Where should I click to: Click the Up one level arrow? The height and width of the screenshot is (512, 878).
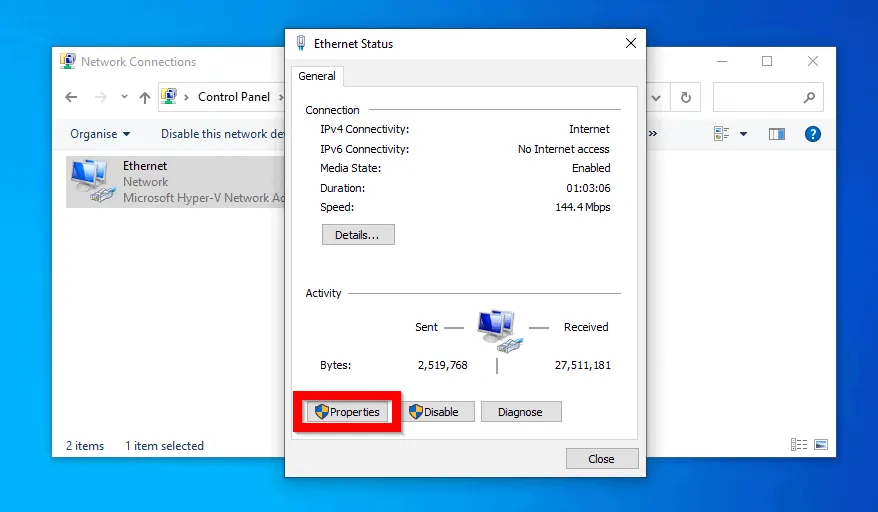tap(145, 98)
